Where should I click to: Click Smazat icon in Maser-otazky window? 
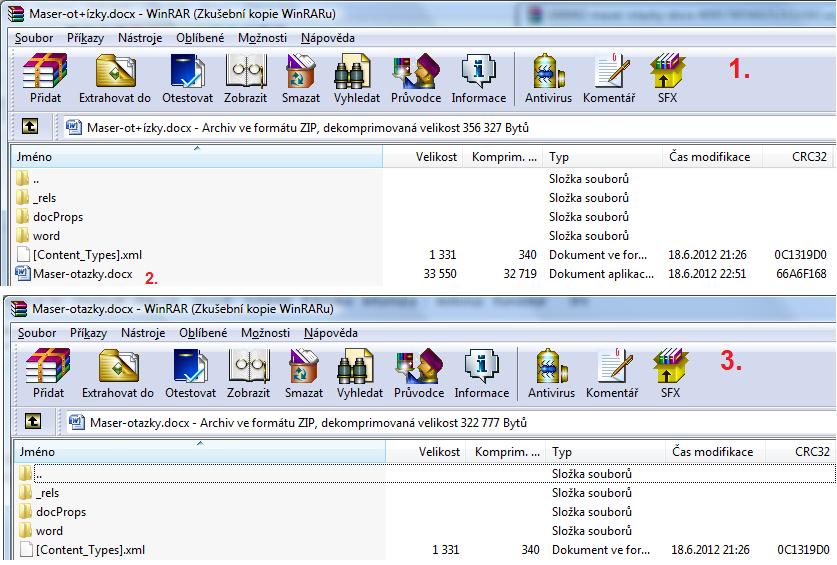coord(304,373)
